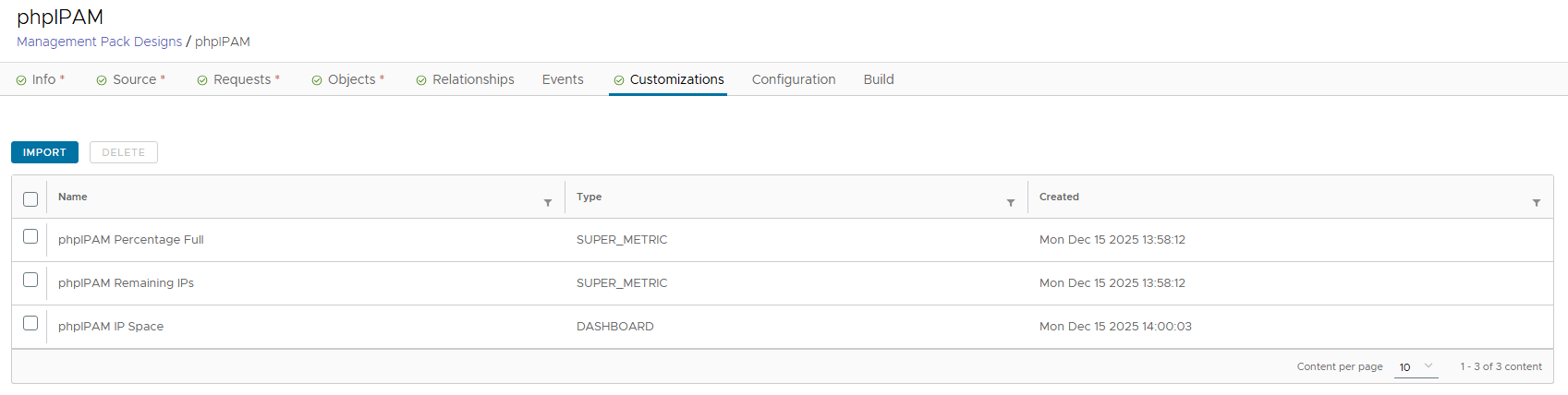Click the Info tab checkmark icon

point(21,80)
